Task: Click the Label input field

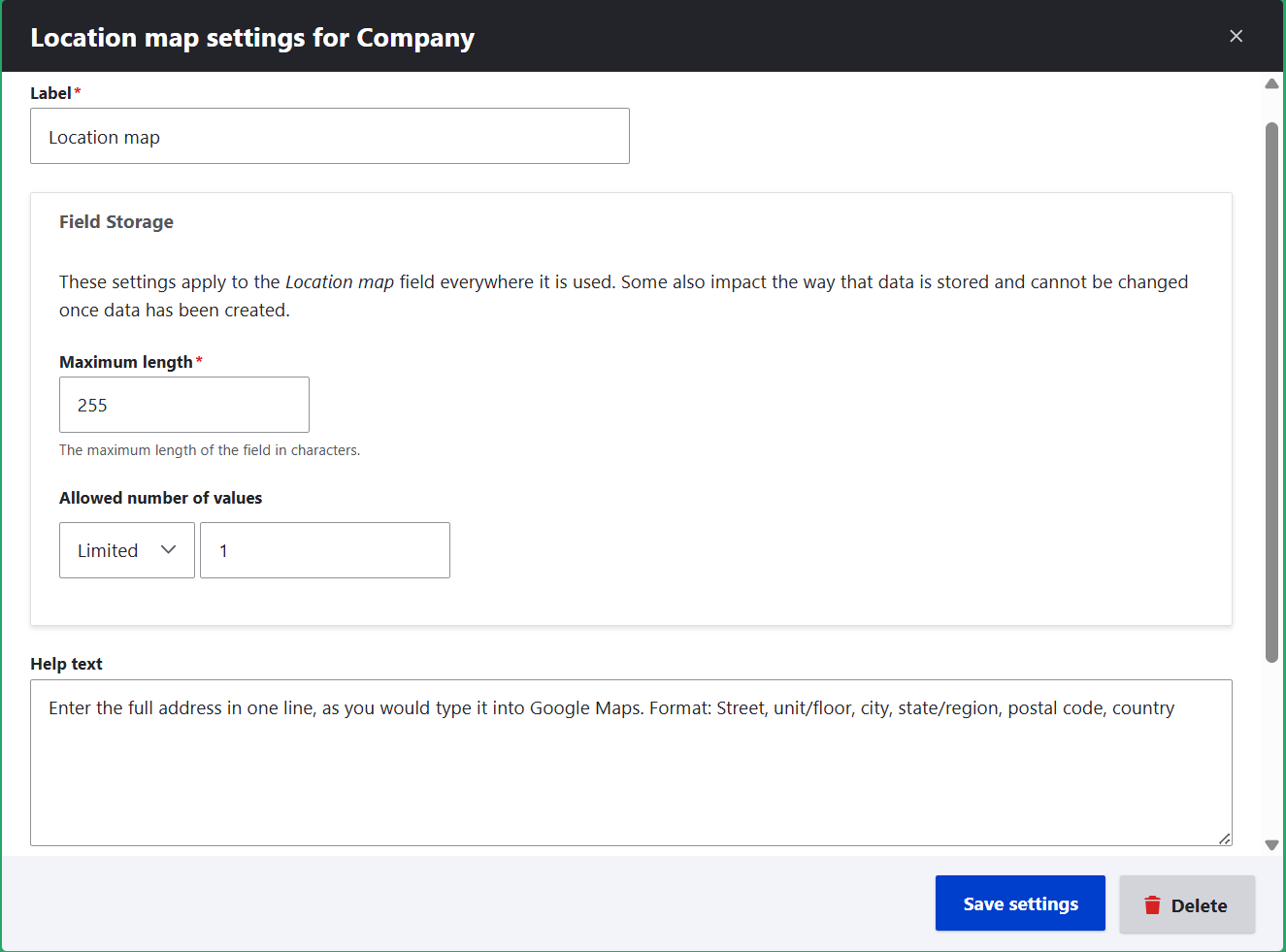Action: [330, 136]
